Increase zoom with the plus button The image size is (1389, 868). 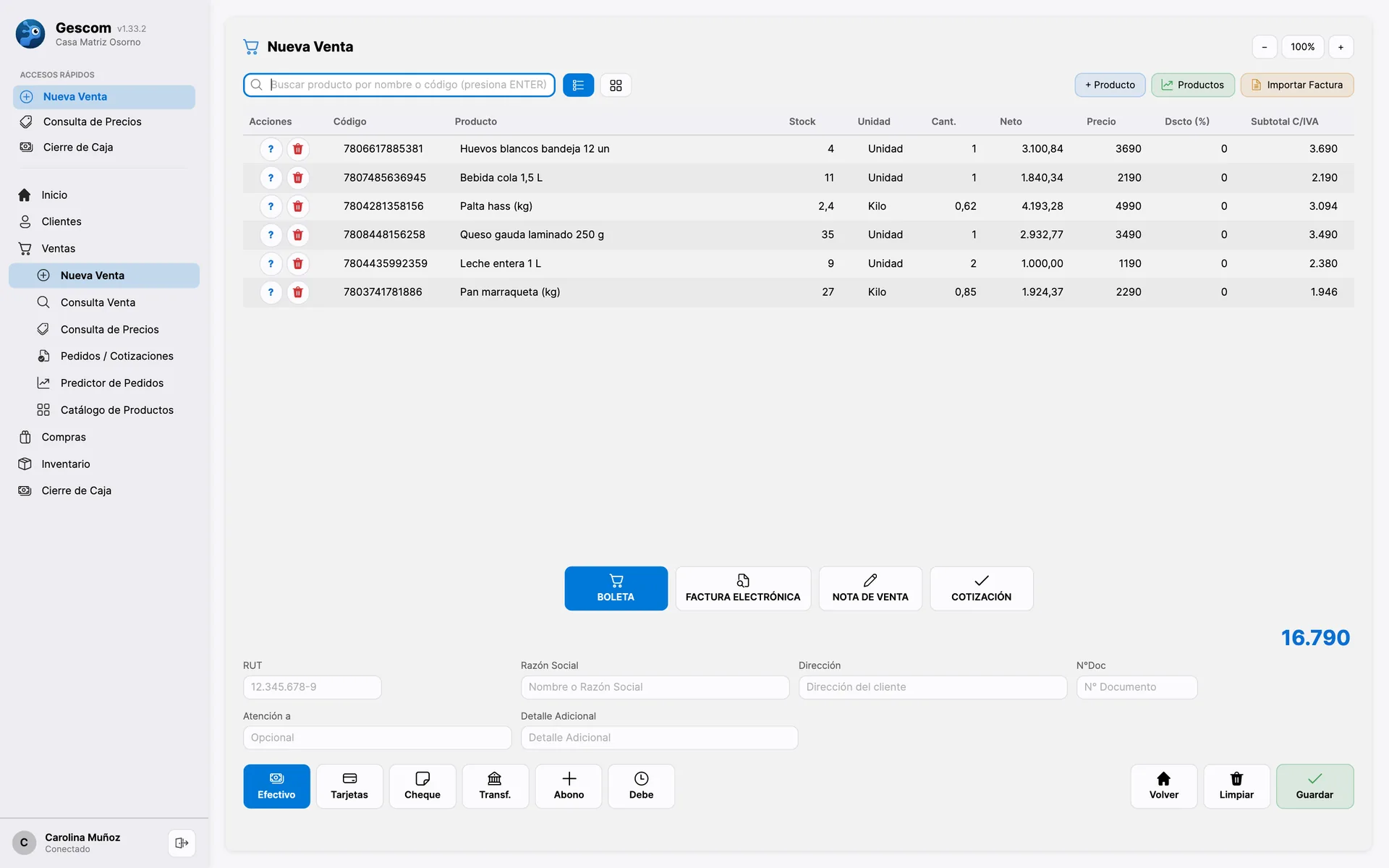pos(1341,47)
